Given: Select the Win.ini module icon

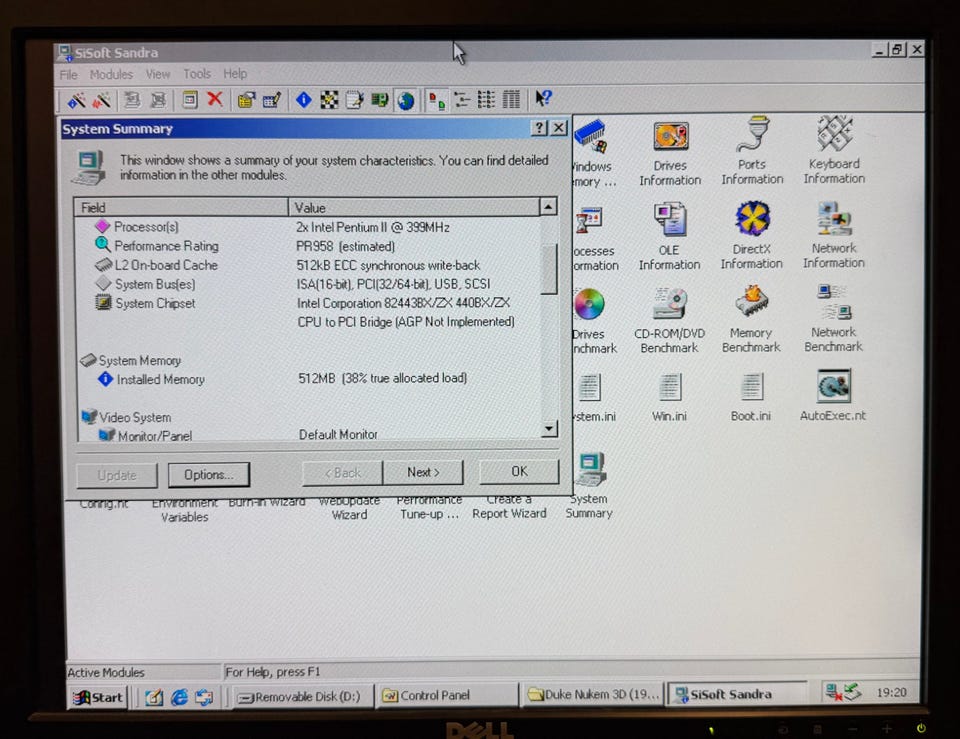Looking at the screenshot, I should coord(669,398).
